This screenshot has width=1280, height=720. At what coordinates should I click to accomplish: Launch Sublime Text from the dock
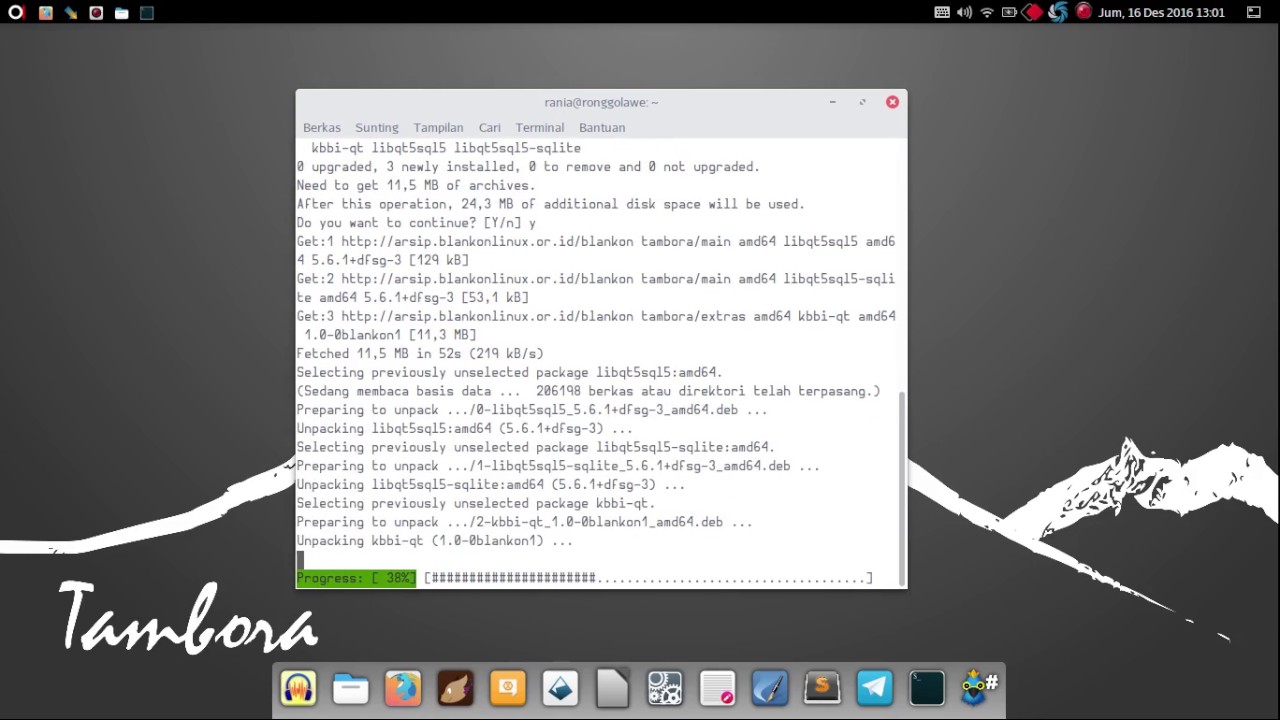coord(822,688)
